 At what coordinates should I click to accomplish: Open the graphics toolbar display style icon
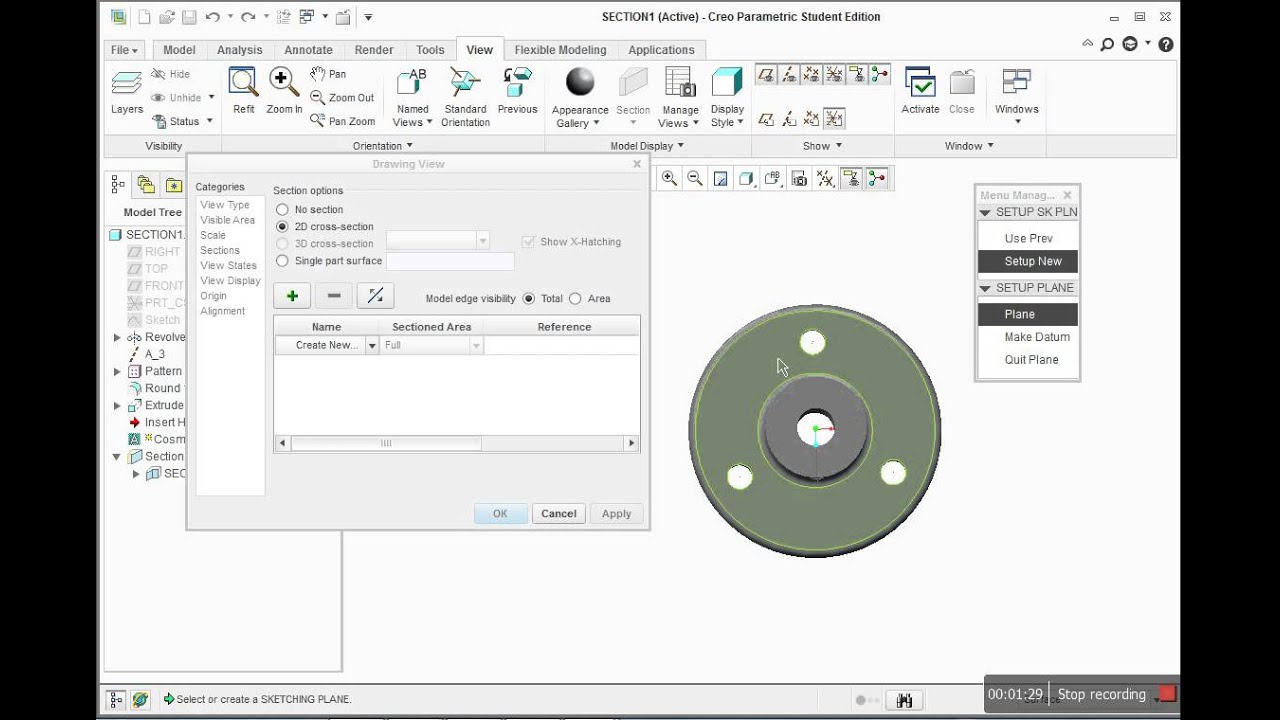(x=747, y=179)
